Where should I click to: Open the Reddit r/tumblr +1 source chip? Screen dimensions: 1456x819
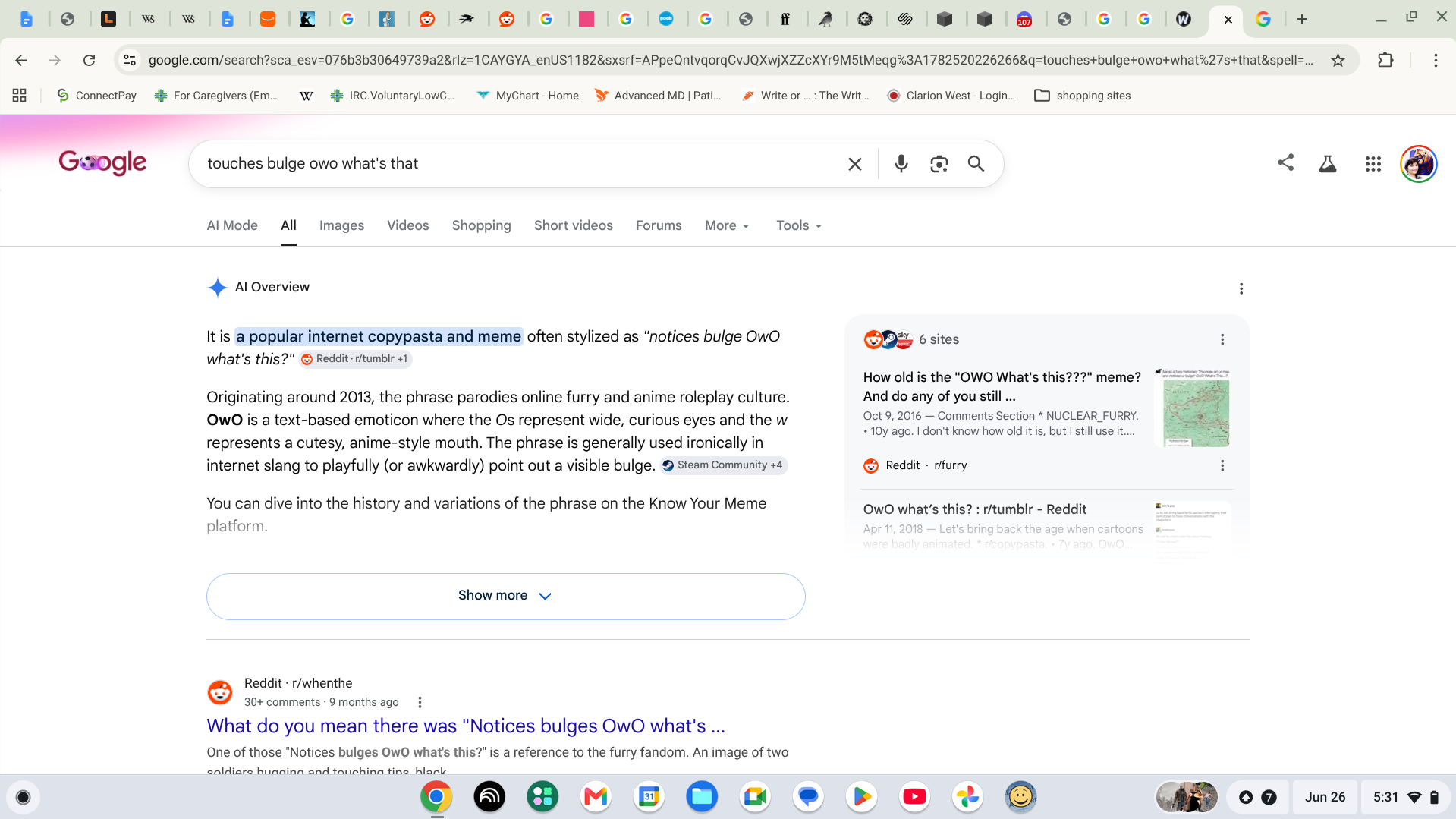[354, 359]
